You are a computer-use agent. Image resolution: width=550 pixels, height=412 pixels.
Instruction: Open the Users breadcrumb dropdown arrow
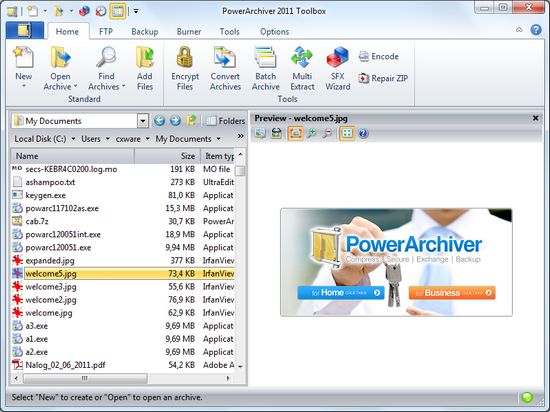(108, 139)
